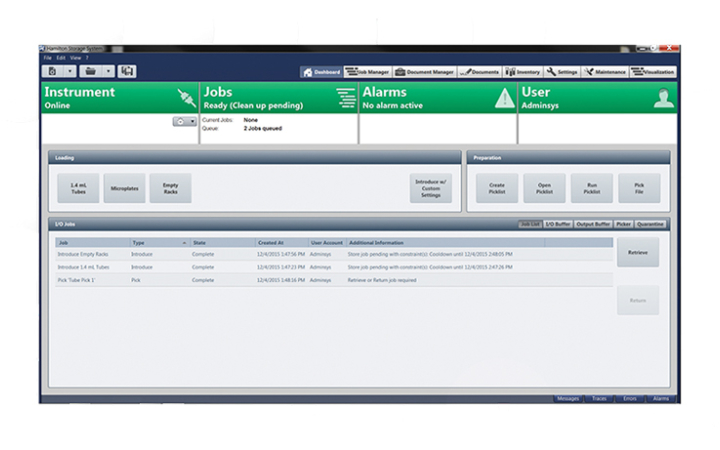Sort by the Job column header
Screen dimensions: 720x450
(x=93, y=243)
